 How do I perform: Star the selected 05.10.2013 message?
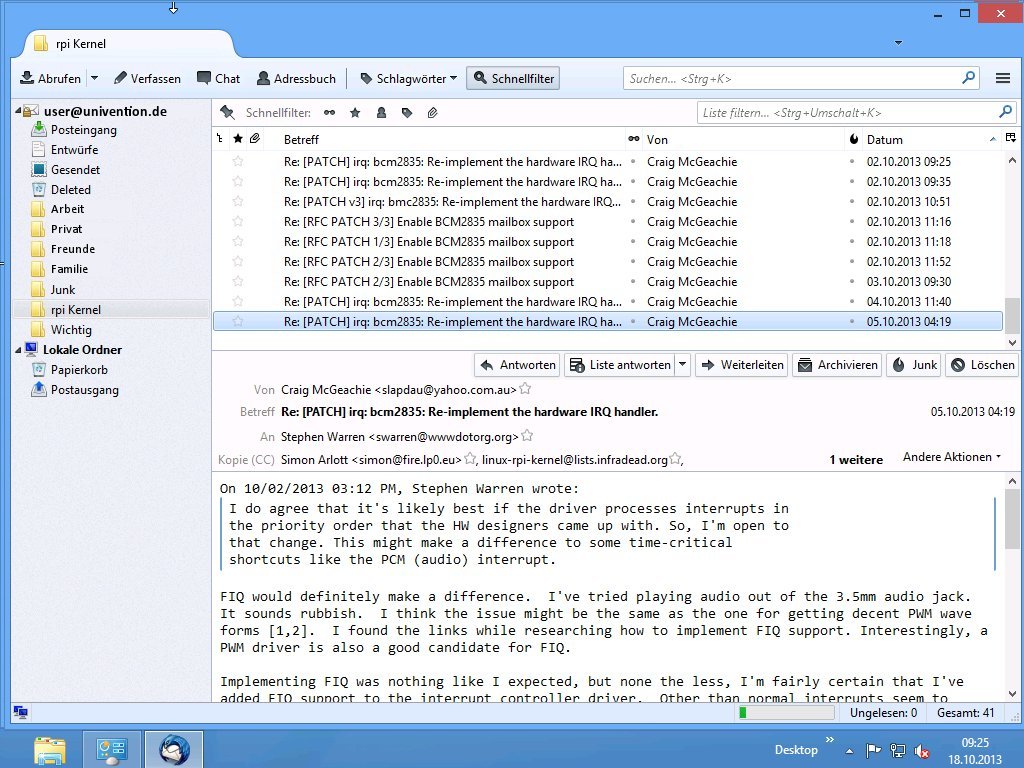click(x=238, y=322)
